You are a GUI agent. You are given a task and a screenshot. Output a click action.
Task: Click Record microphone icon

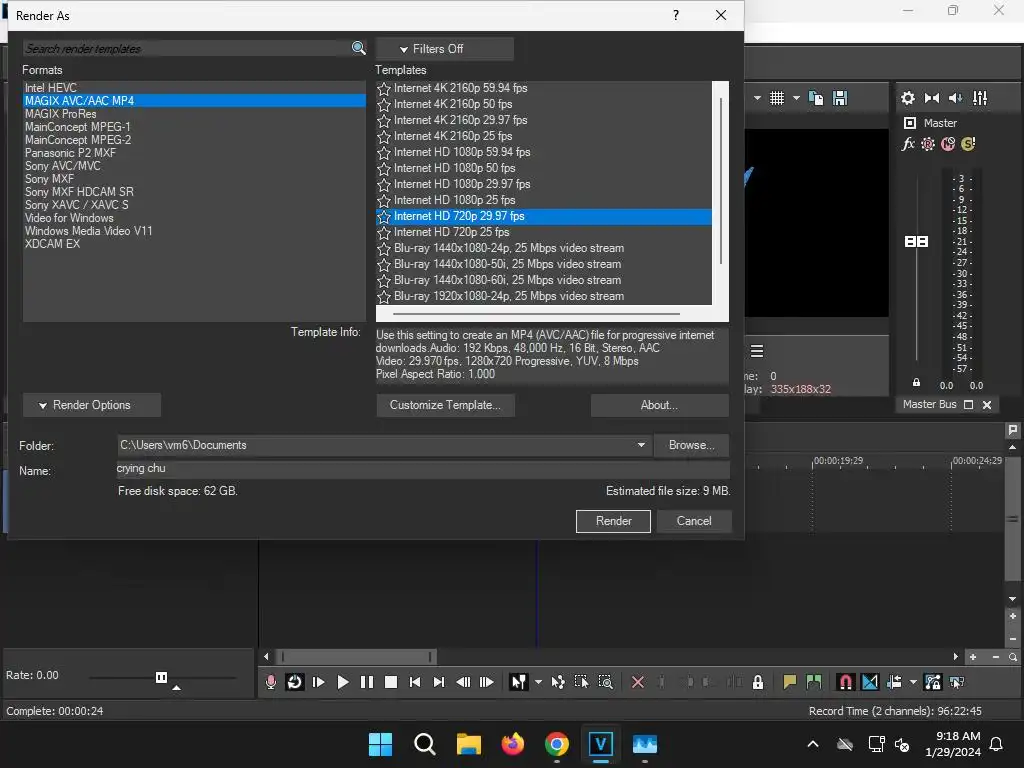[x=271, y=682]
